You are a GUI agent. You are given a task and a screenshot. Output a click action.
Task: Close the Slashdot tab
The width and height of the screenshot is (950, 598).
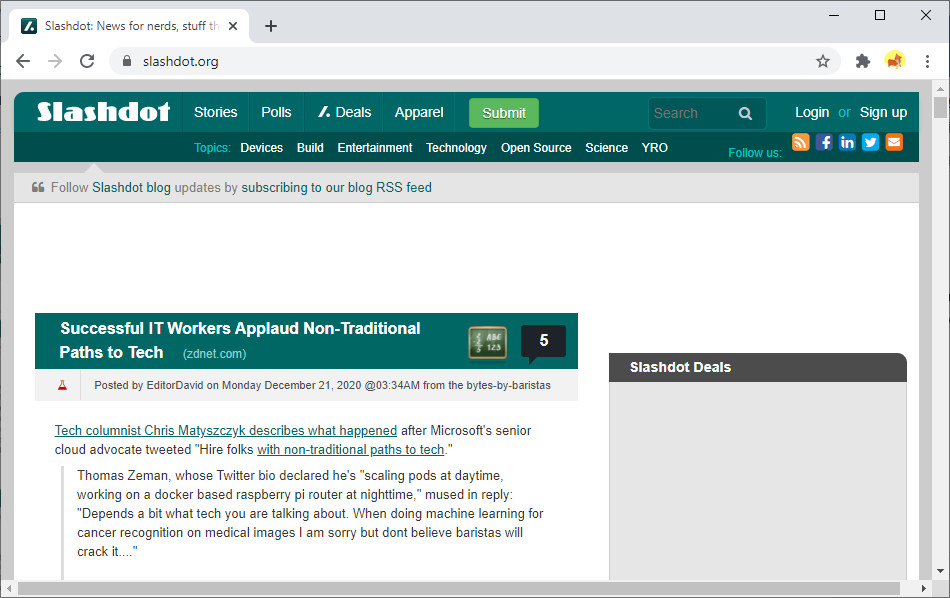tap(233, 26)
